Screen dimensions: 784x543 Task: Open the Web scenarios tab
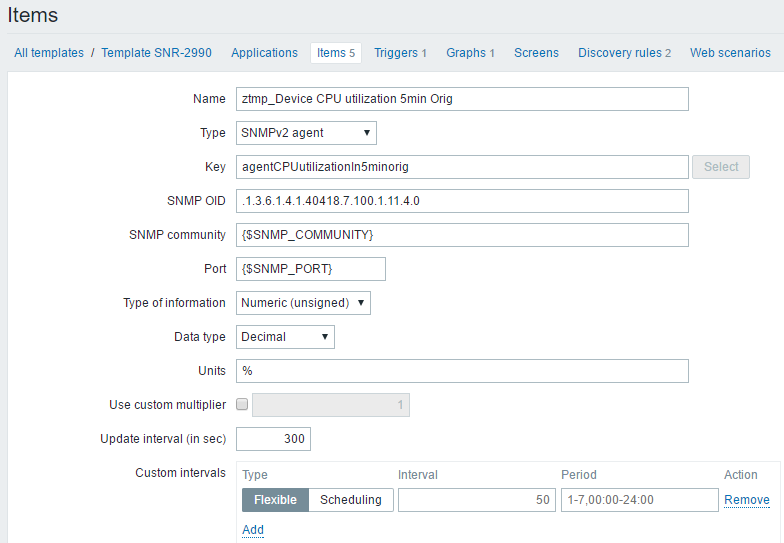click(x=730, y=53)
